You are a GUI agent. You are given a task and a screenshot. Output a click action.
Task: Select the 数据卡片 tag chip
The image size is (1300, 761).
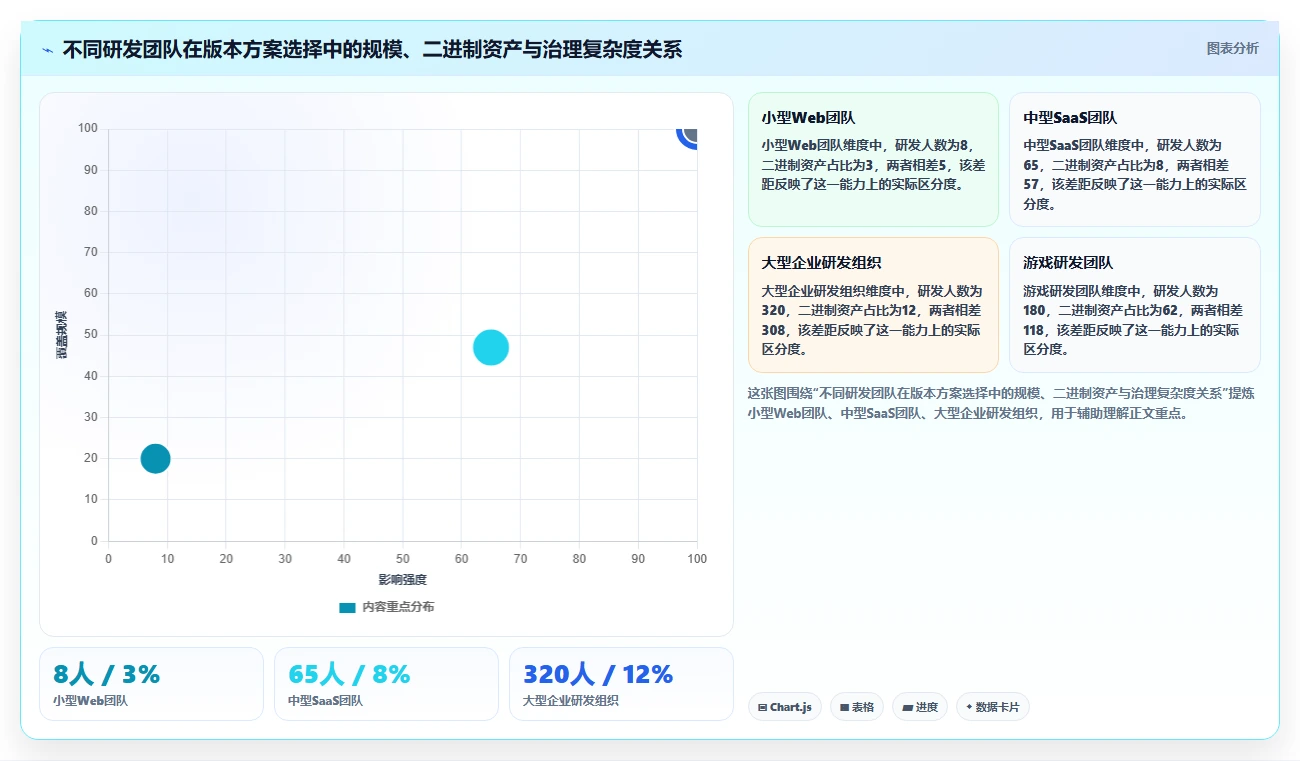click(x=993, y=707)
